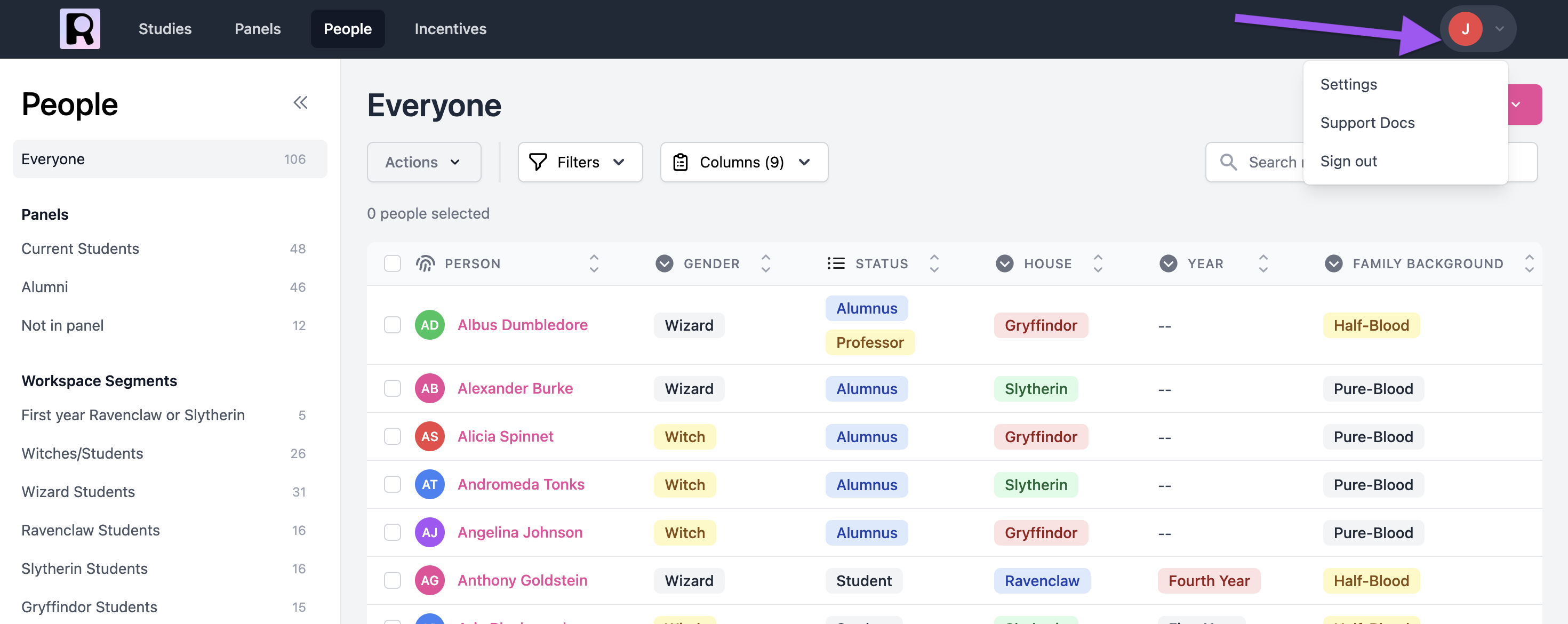Click Albus Dumbledore's AD avatar
This screenshot has height=624, width=1568.
click(x=429, y=325)
